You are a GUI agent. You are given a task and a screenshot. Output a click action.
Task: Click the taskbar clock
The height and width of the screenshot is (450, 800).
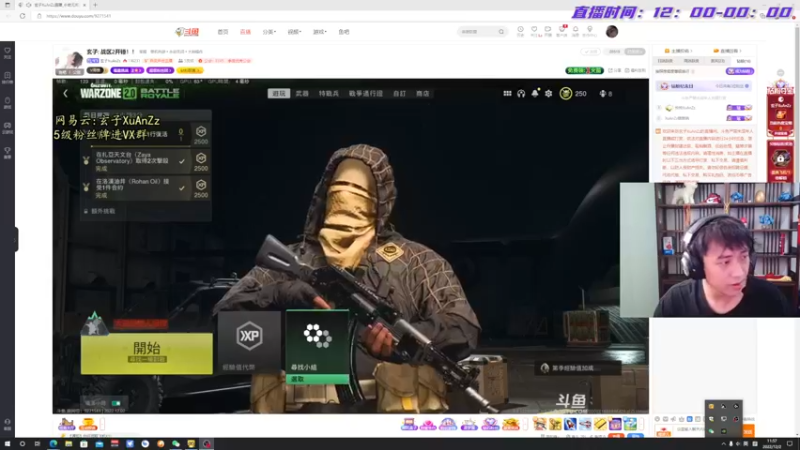pos(772,444)
